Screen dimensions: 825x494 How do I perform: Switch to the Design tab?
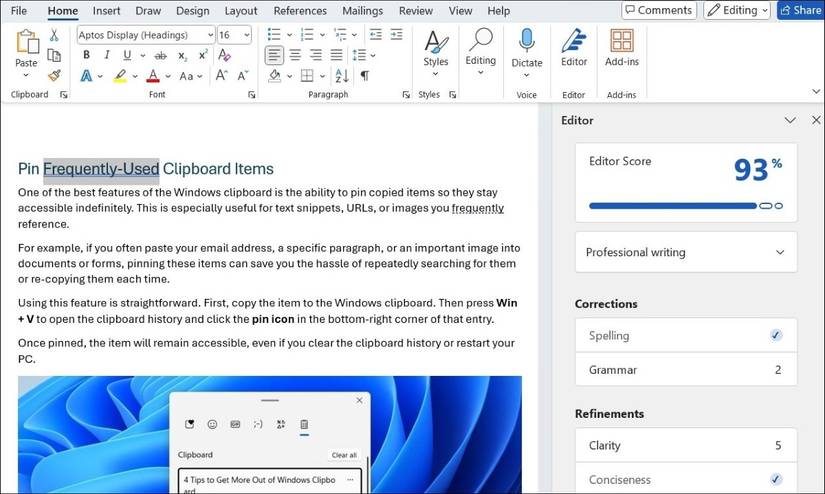click(x=193, y=11)
